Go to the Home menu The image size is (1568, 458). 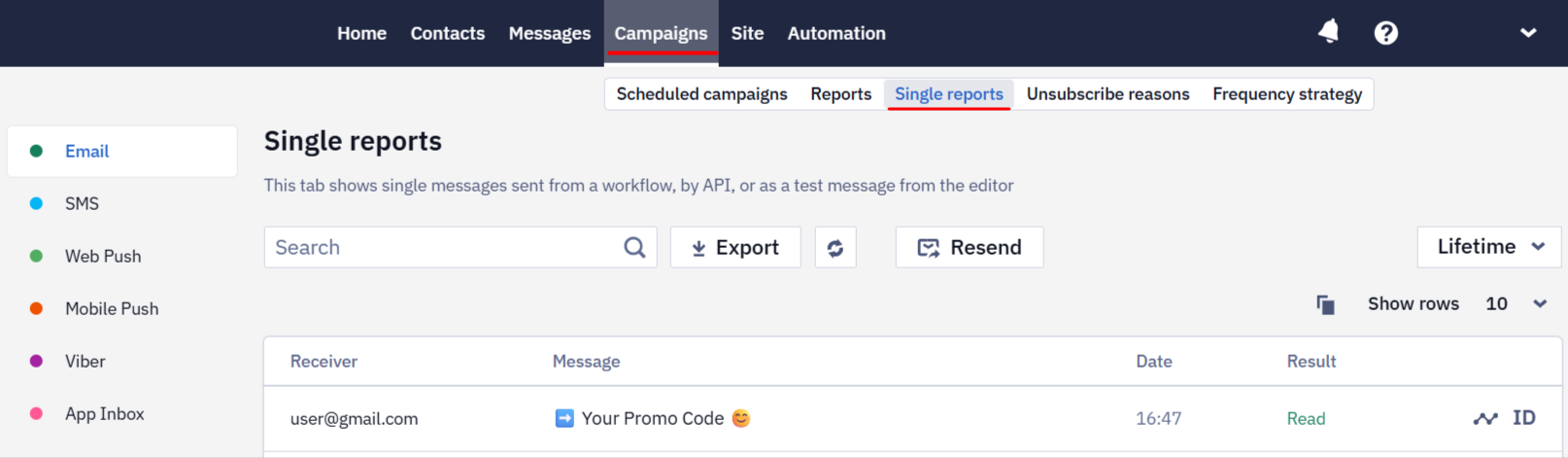tap(361, 33)
